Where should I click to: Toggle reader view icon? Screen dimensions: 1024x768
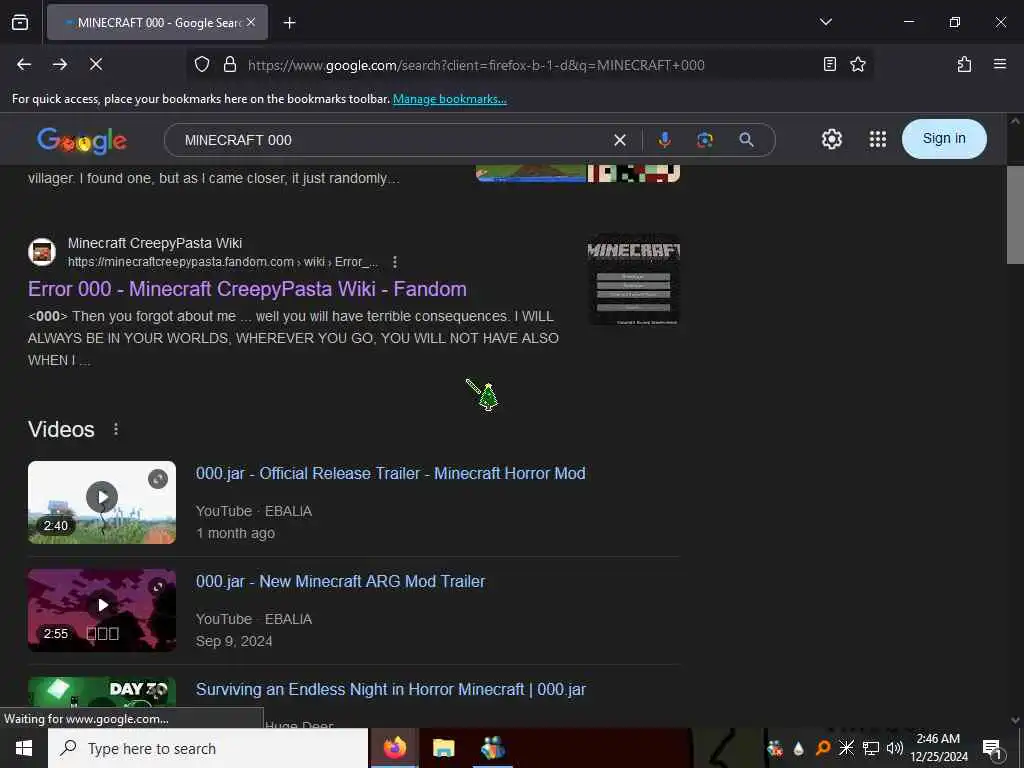(x=829, y=64)
